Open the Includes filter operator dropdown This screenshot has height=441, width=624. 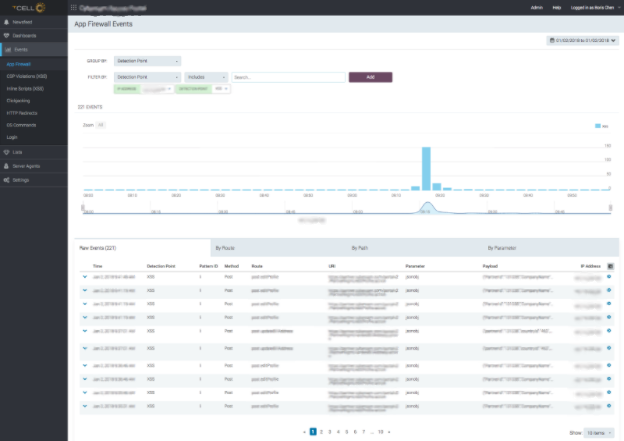click(x=206, y=76)
